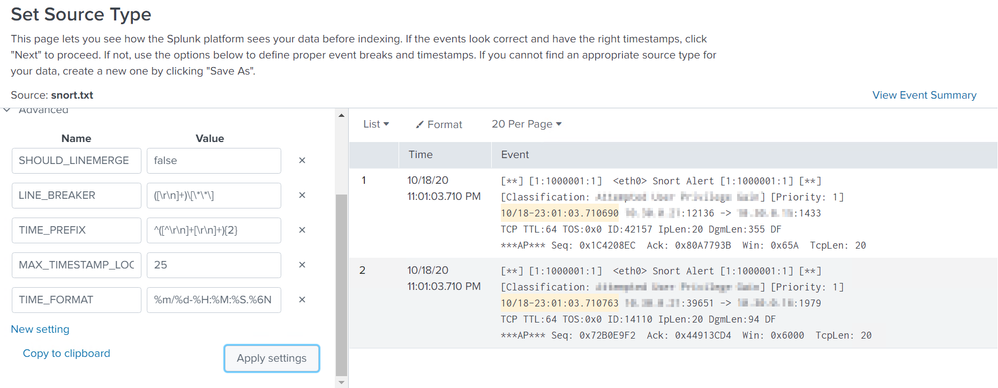Open the List view dropdown
The width and height of the screenshot is (998, 388).
pos(376,125)
